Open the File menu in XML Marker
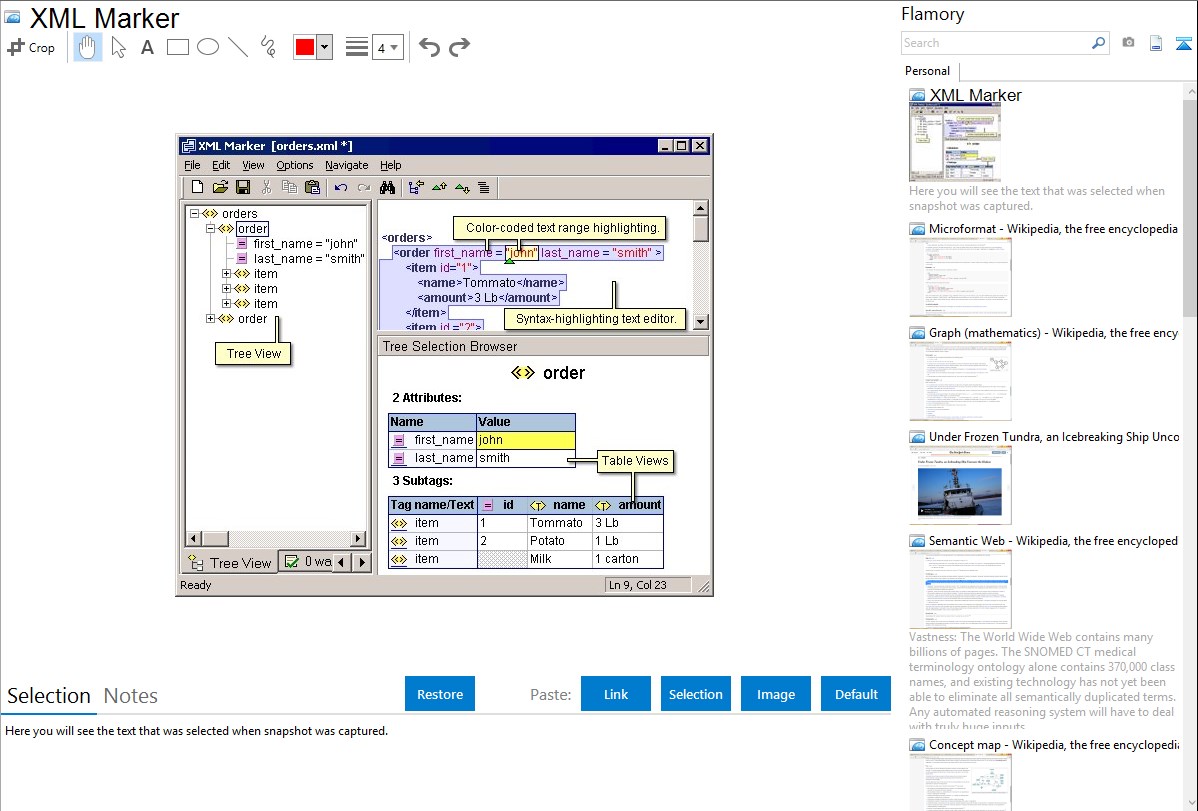Image resolution: width=1198 pixels, height=811 pixels. point(192,165)
